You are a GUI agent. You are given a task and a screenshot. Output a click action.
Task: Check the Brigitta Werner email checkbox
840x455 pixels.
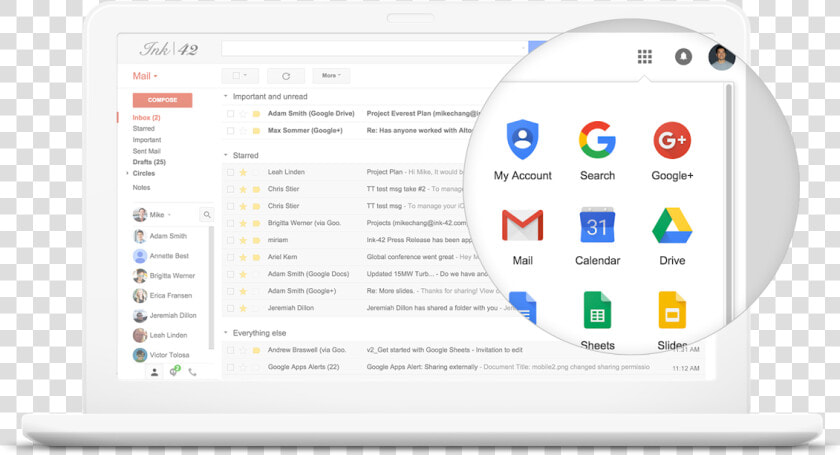(230, 223)
